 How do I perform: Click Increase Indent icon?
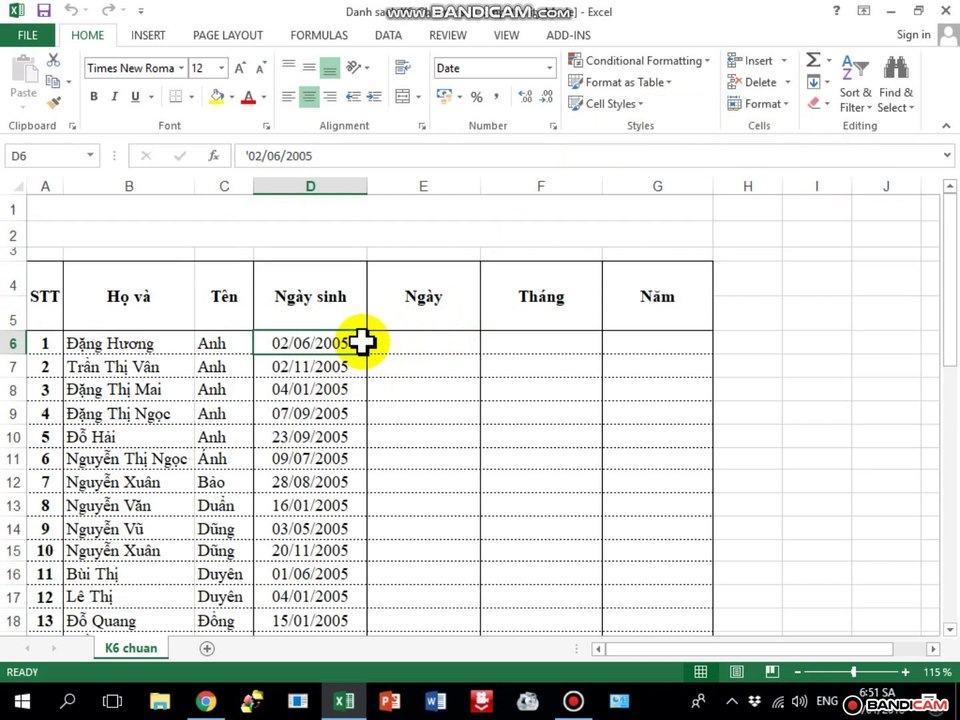click(x=374, y=96)
